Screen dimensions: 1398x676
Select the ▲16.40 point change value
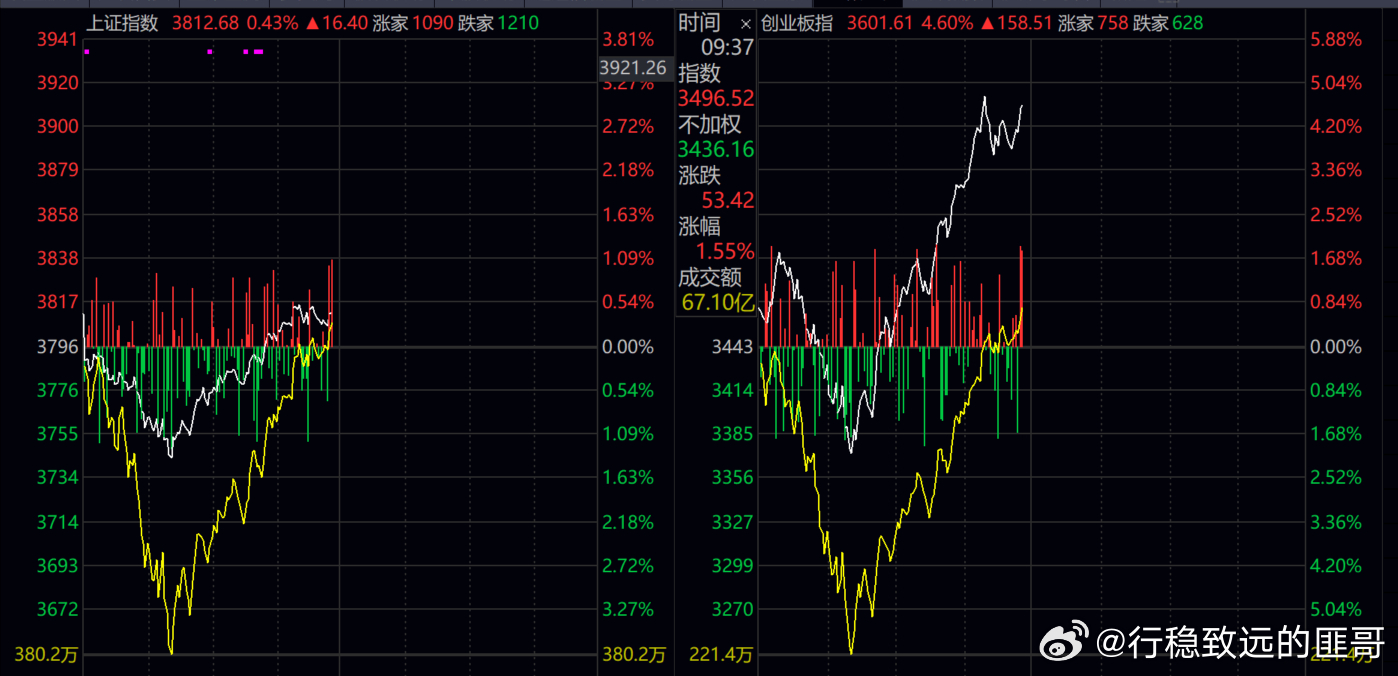335,23
